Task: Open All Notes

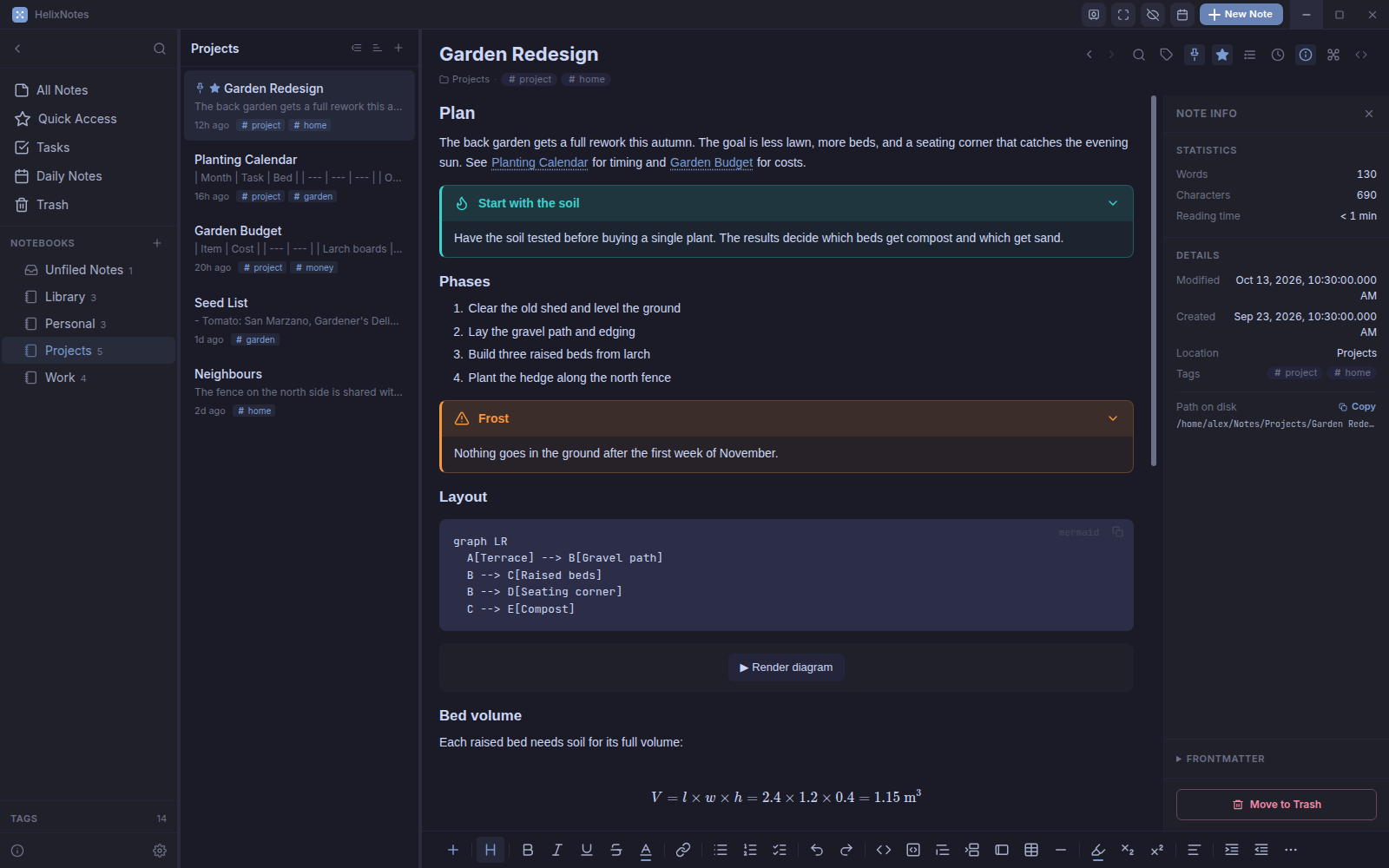Action: 88,90
